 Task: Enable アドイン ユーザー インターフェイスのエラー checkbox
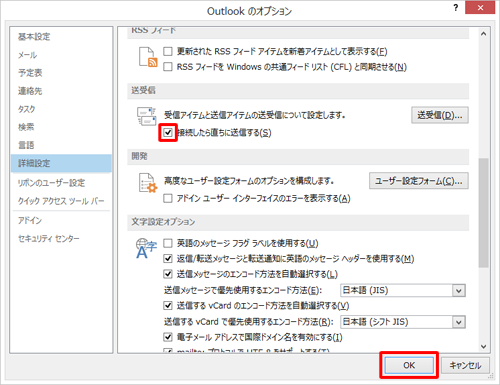click(168, 199)
